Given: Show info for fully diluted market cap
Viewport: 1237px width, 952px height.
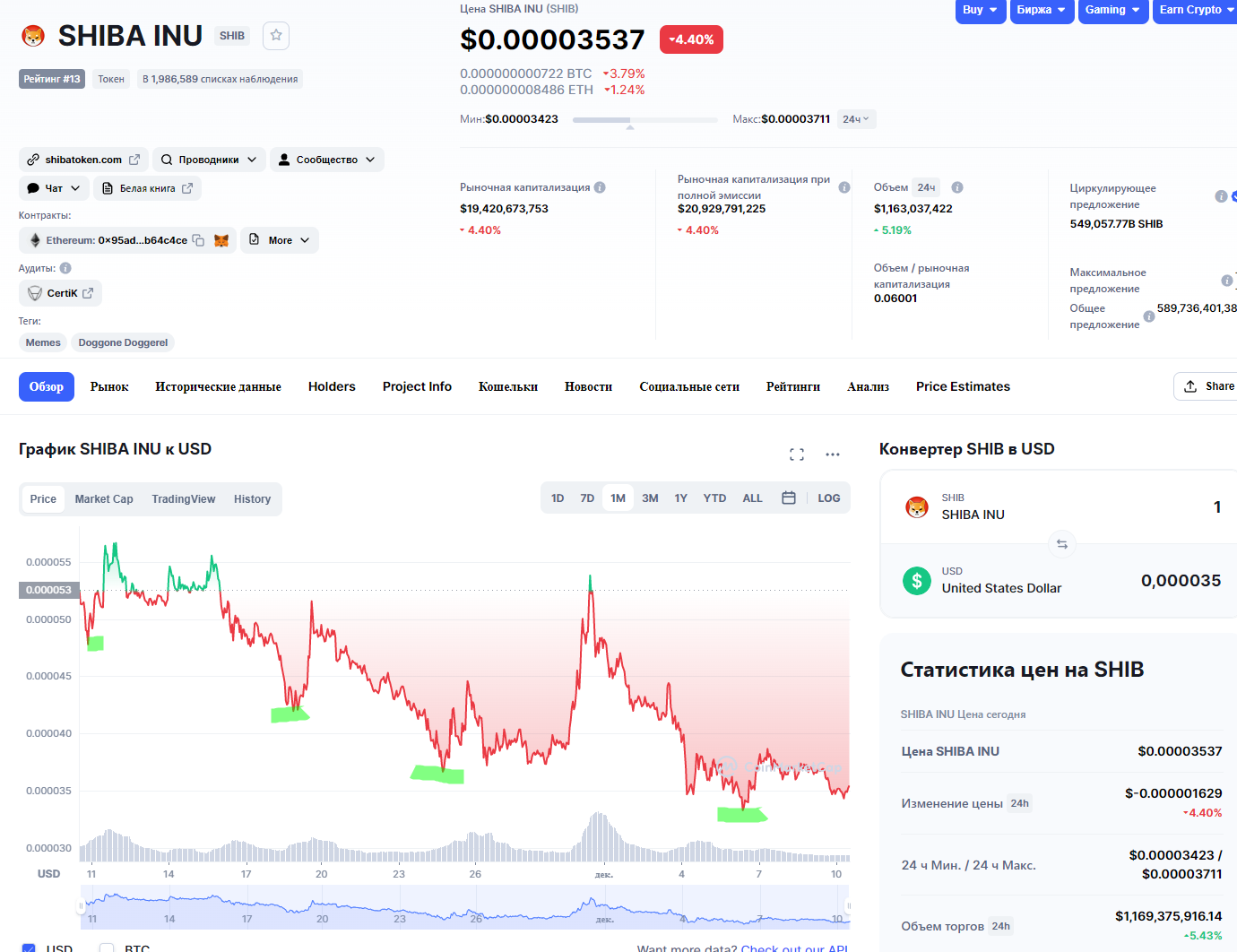Looking at the screenshot, I should point(844,187).
